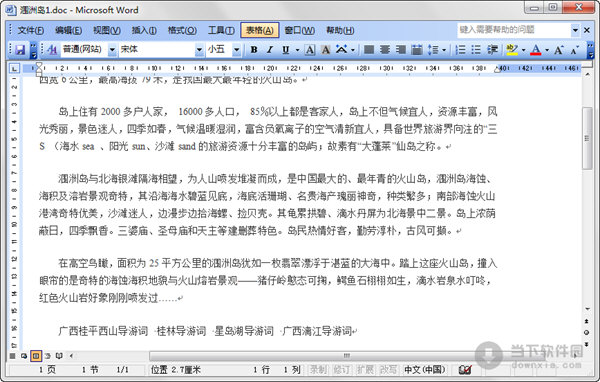Click the Select Browse Object button
Screen dimensions: 600x382
pos(587,333)
